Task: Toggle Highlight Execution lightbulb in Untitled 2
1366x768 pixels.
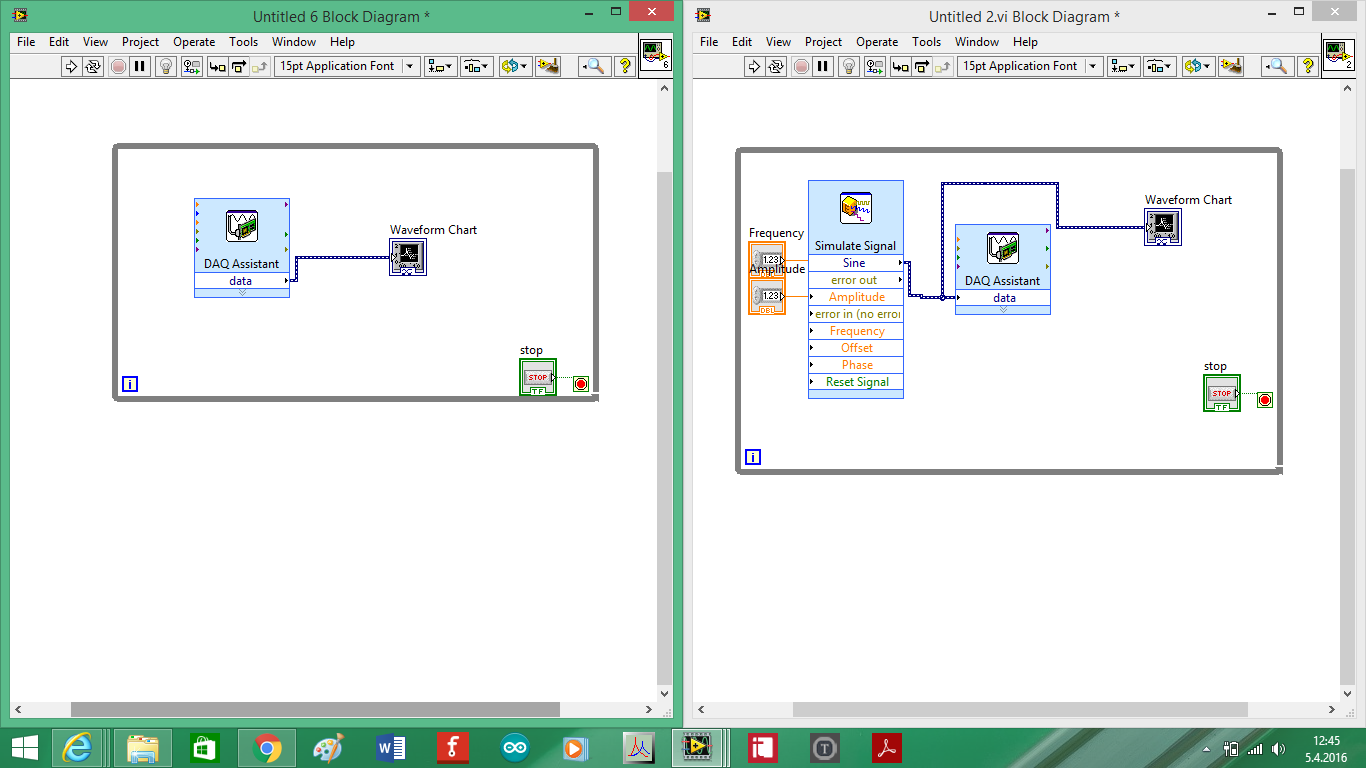Action: (x=849, y=66)
